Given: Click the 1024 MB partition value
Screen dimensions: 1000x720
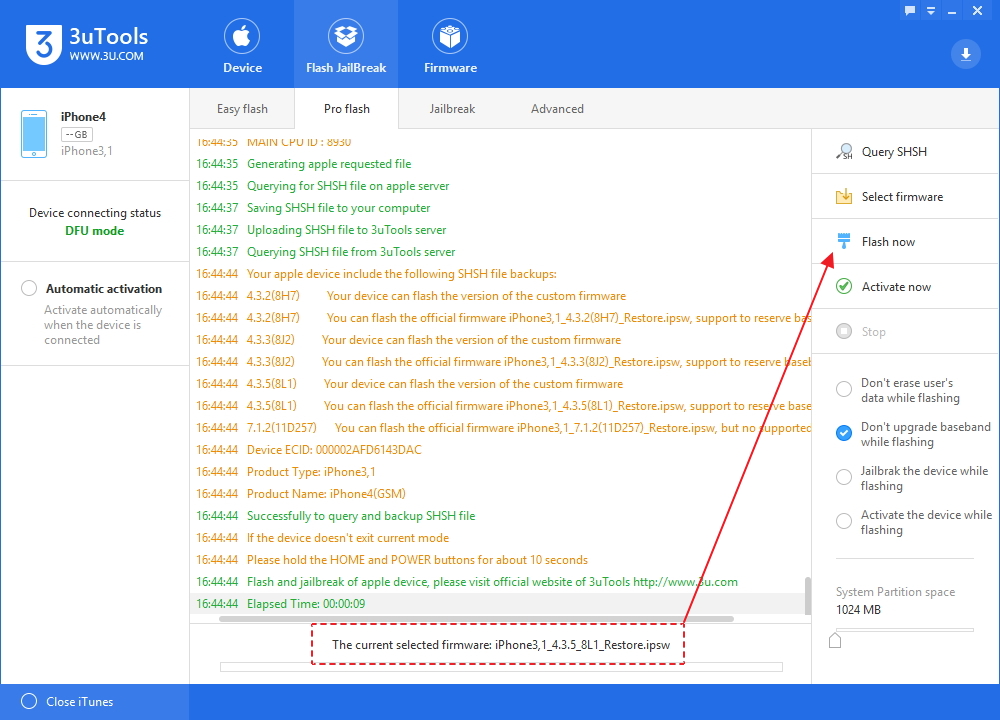Looking at the screenshot, I should tap(858, 610).
